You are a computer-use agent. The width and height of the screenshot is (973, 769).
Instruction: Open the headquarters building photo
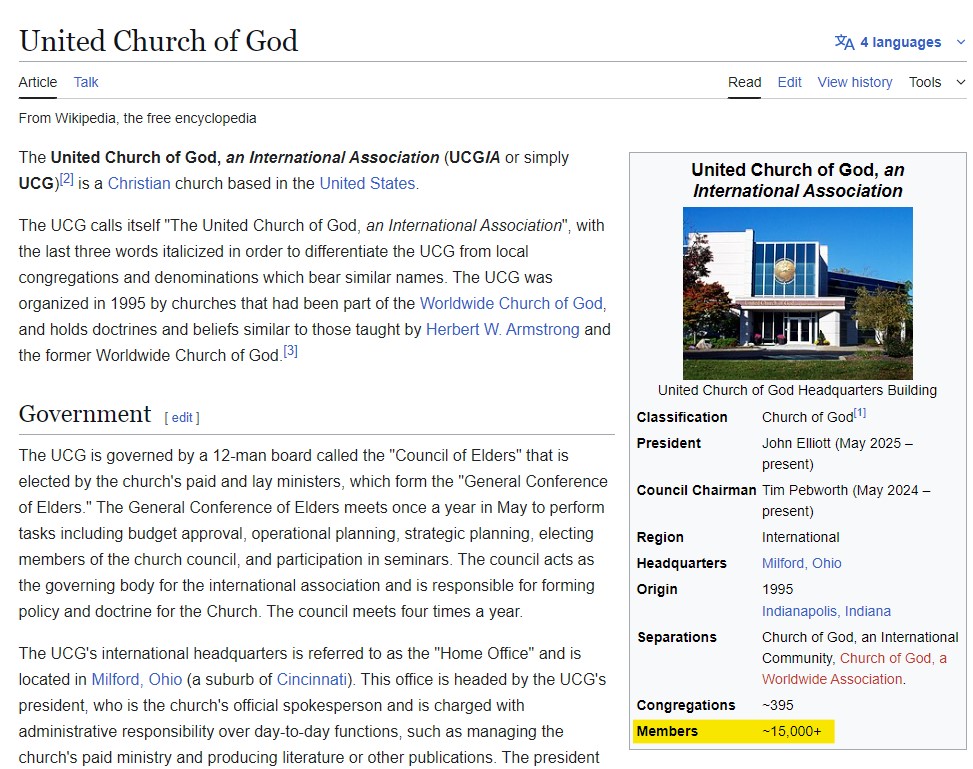tap(797, 293)
